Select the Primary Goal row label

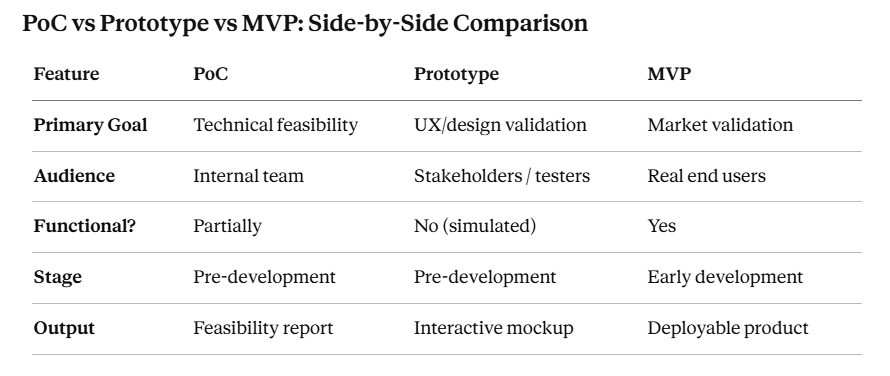pyautogui.click(x=91, y=125)
